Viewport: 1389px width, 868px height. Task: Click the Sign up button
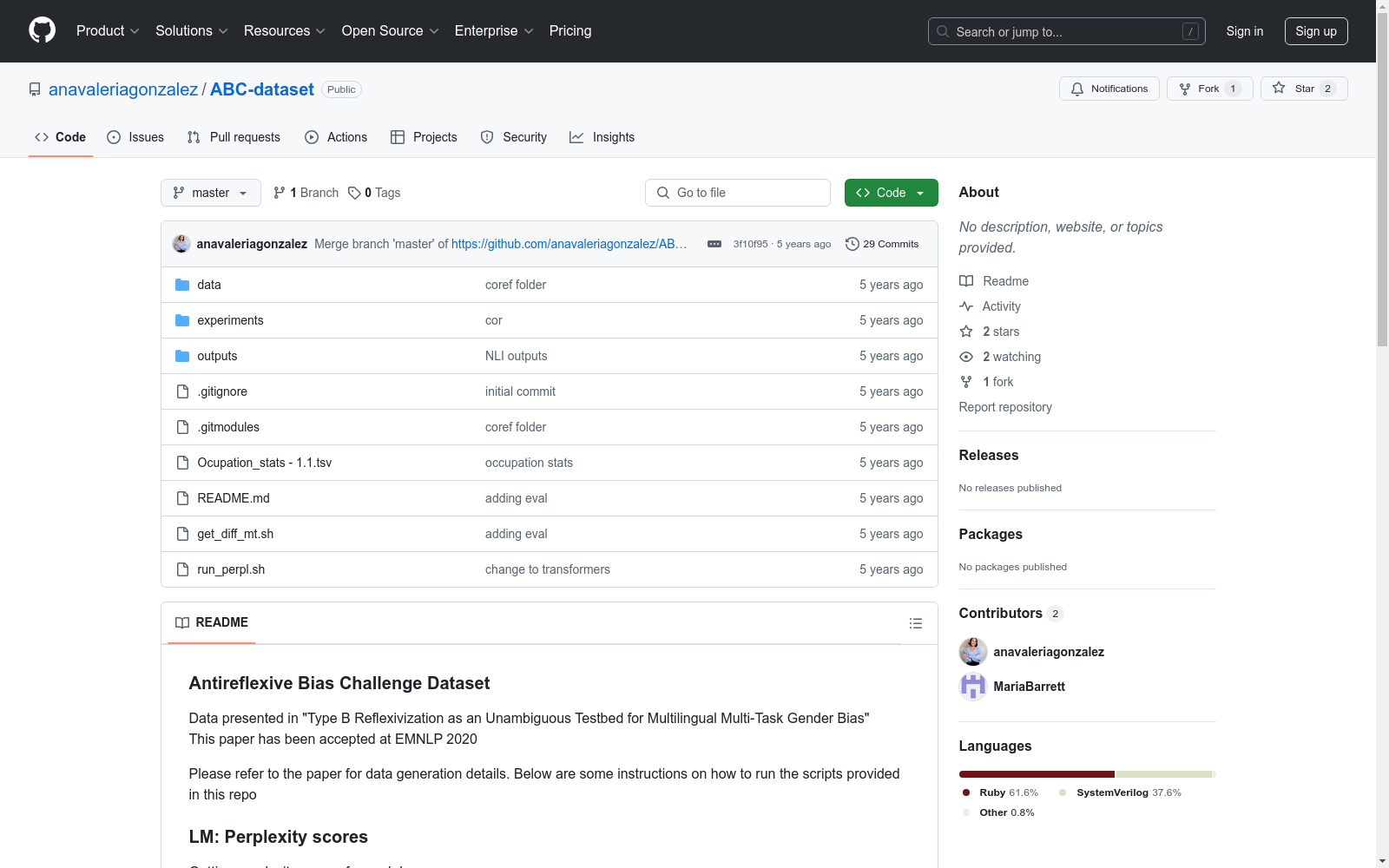pyautogui.click(x=1316, y=31)
